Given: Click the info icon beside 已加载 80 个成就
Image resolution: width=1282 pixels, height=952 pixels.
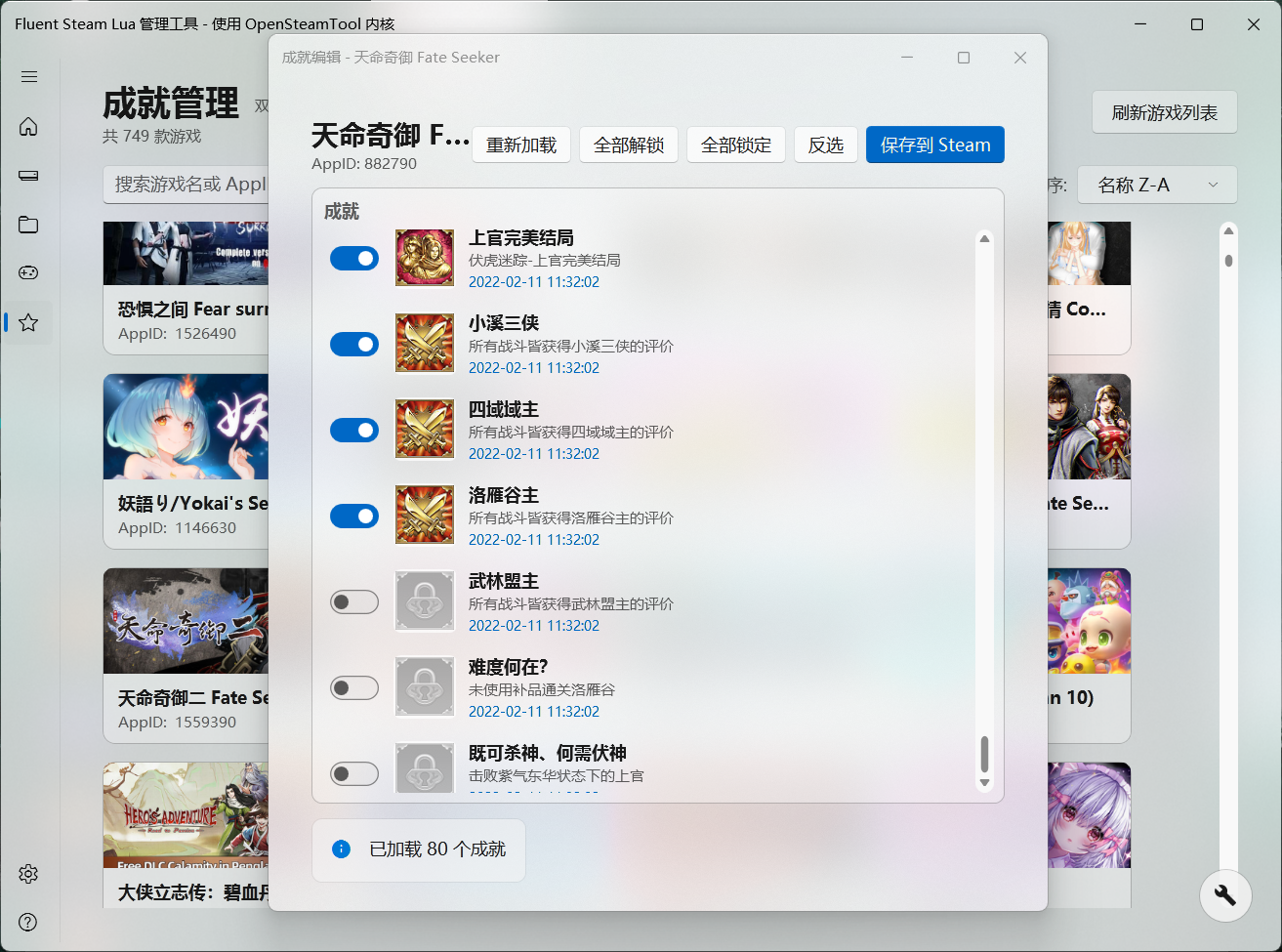Looking at the screenshot, I should tap(341, 849).
